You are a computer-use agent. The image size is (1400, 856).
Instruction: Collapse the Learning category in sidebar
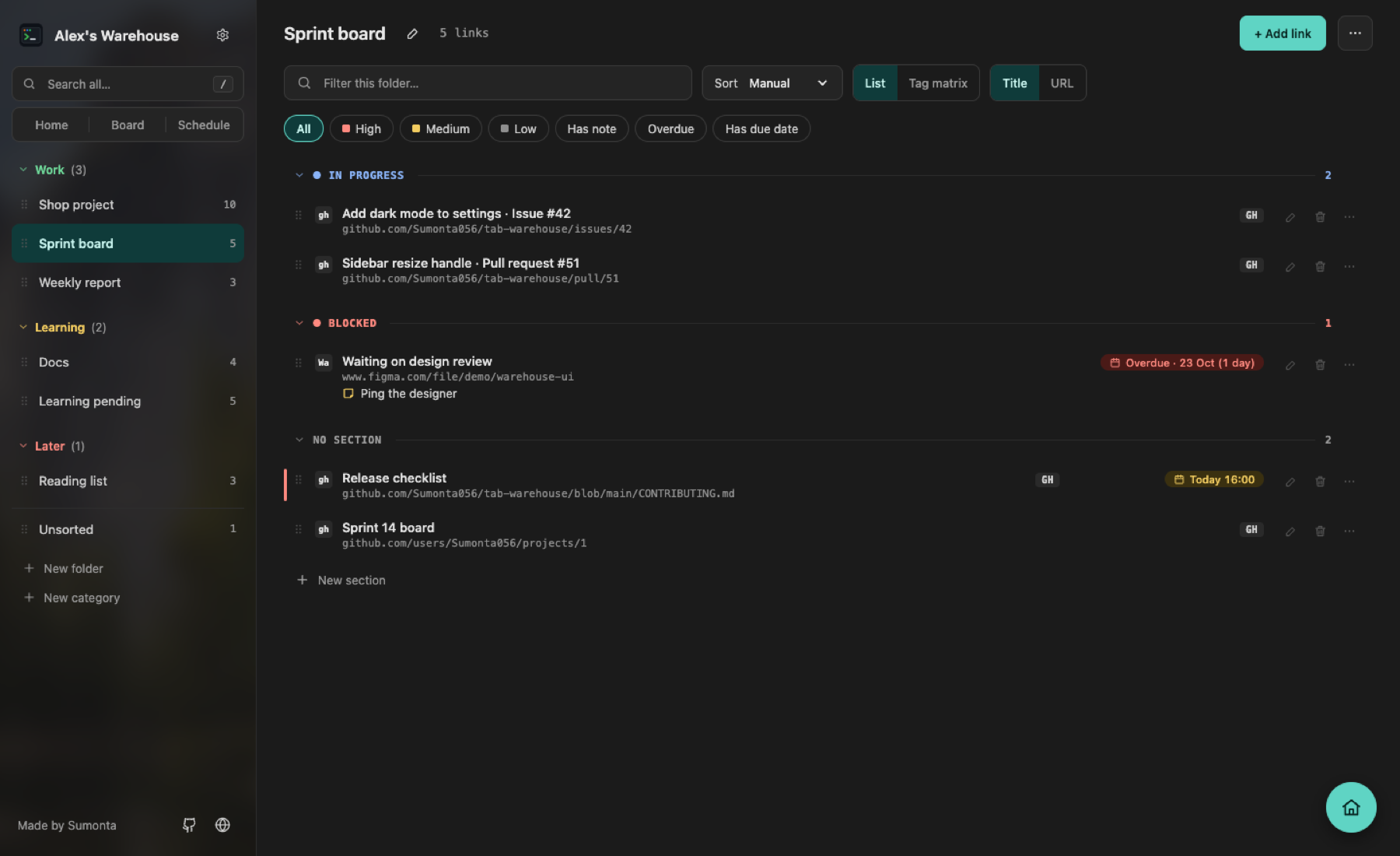tap(23, 328)
